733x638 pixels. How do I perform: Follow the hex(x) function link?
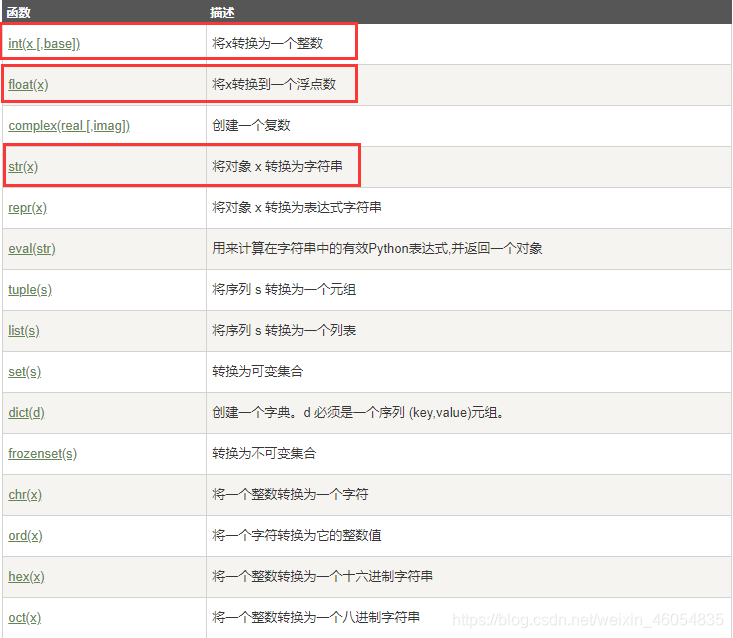click(26, 577)
